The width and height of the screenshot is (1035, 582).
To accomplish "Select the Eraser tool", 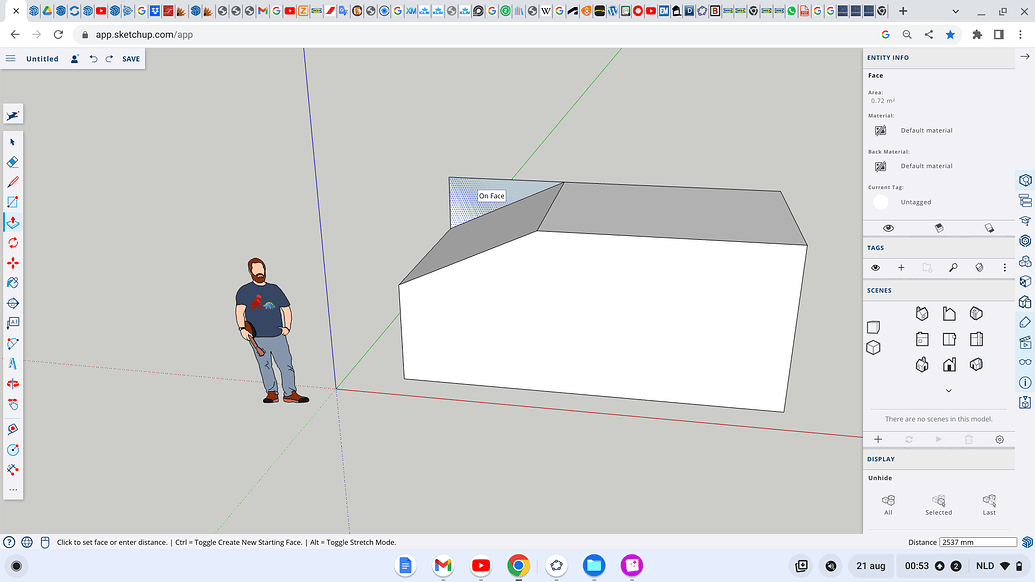I will [13, 162].
